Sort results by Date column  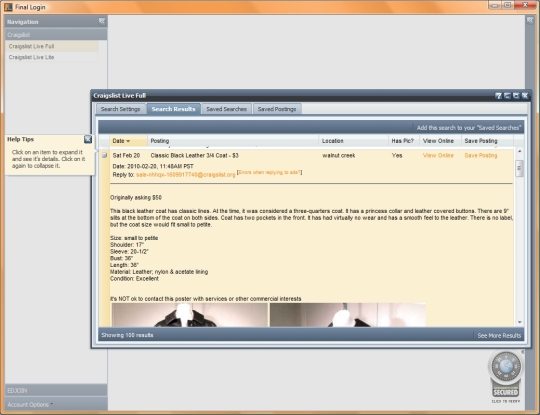coord(128,141)
